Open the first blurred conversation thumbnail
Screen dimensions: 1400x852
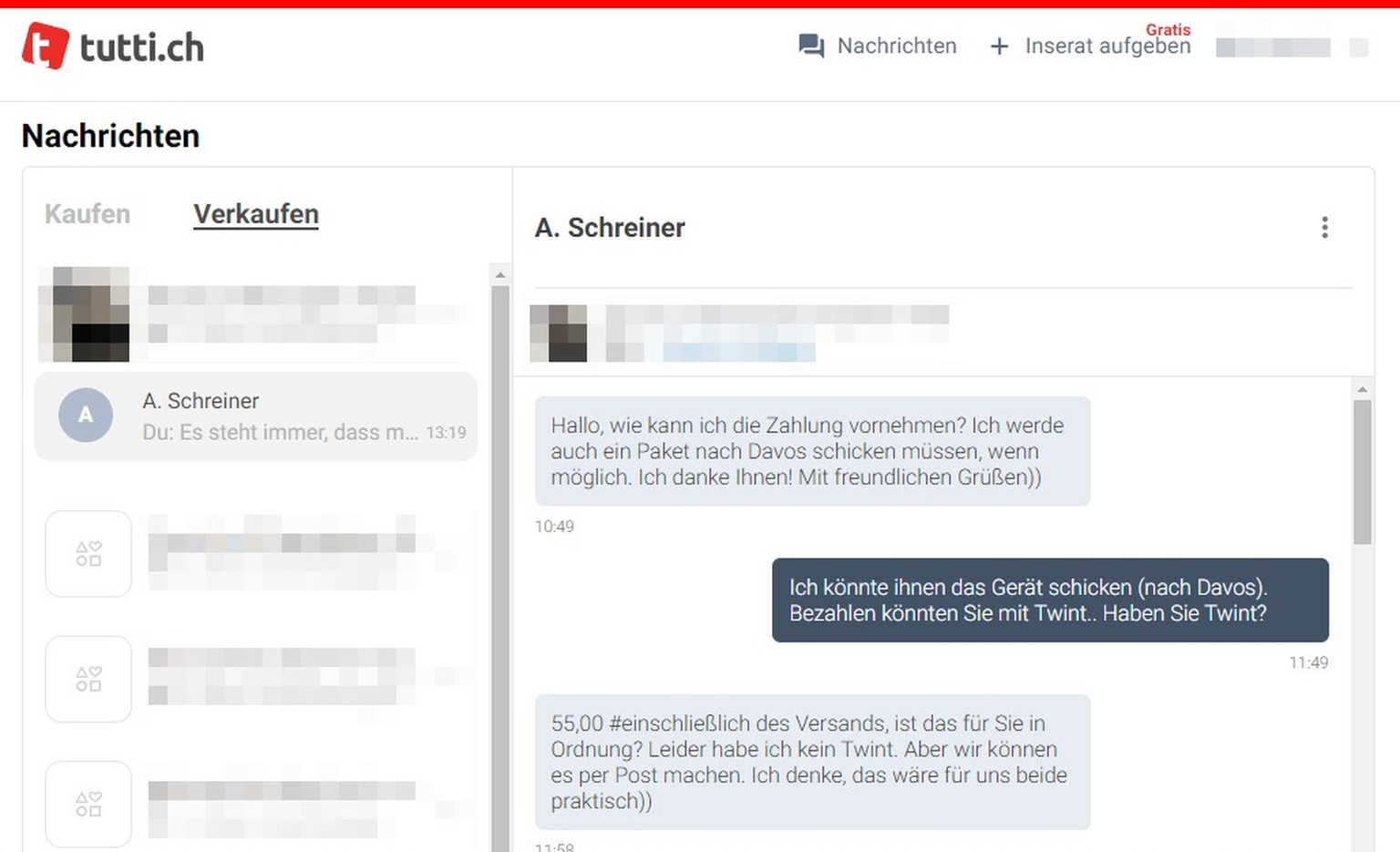(84, 314)
